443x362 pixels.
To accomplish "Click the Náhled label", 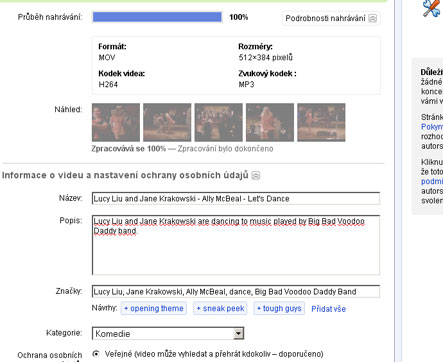I will click(x=68, y=109).
